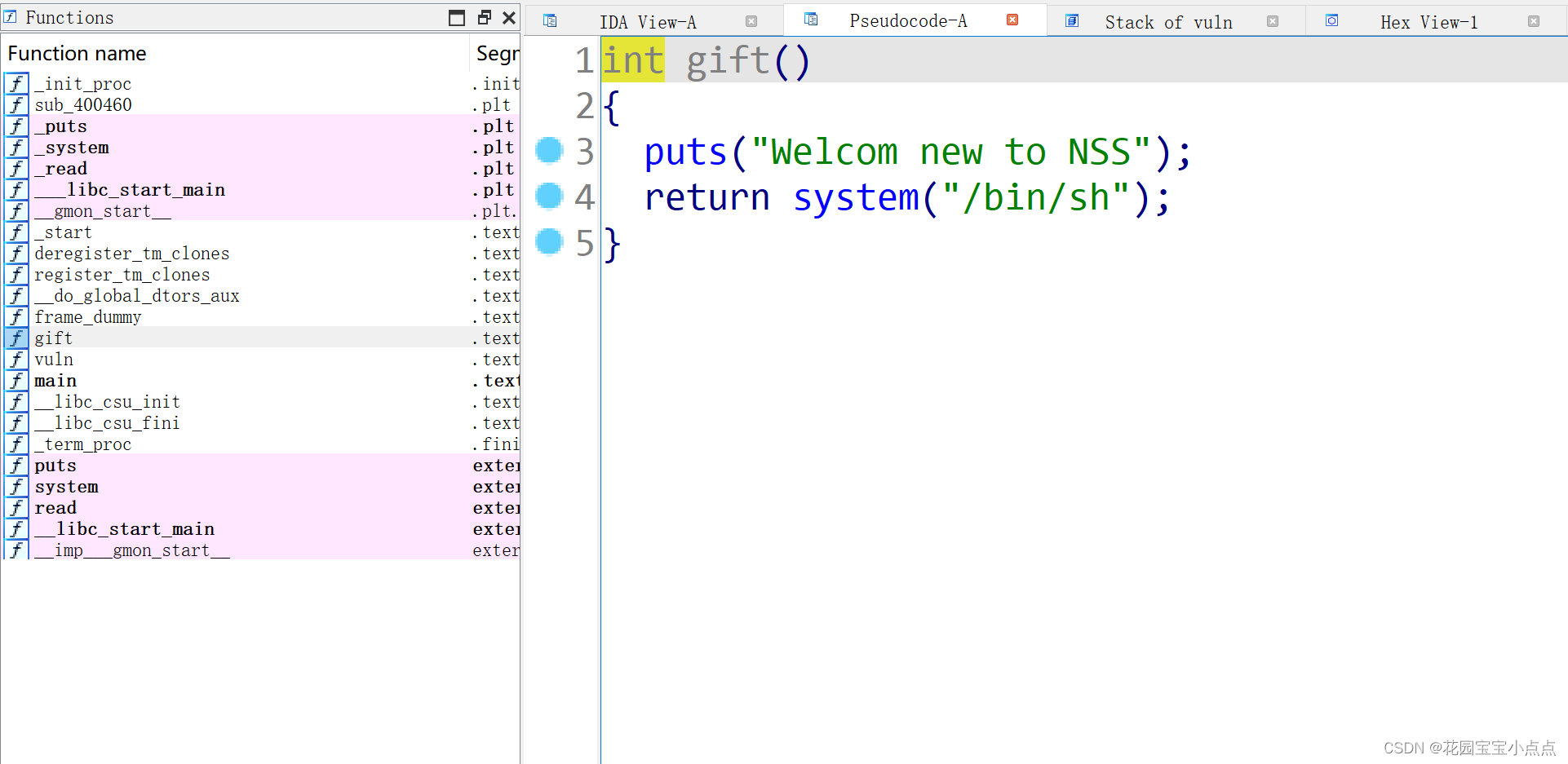
Task: Select ___libc_start_main plt function row
Action: pyautogui.click(x=260, y=190)
